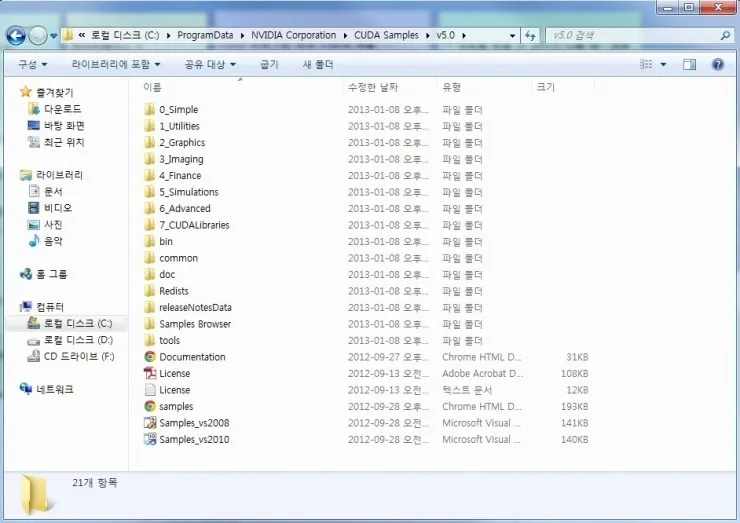
Task: Open the recent locations dropdown arrow
Action: pyautogui.click(x=53, y=36)
